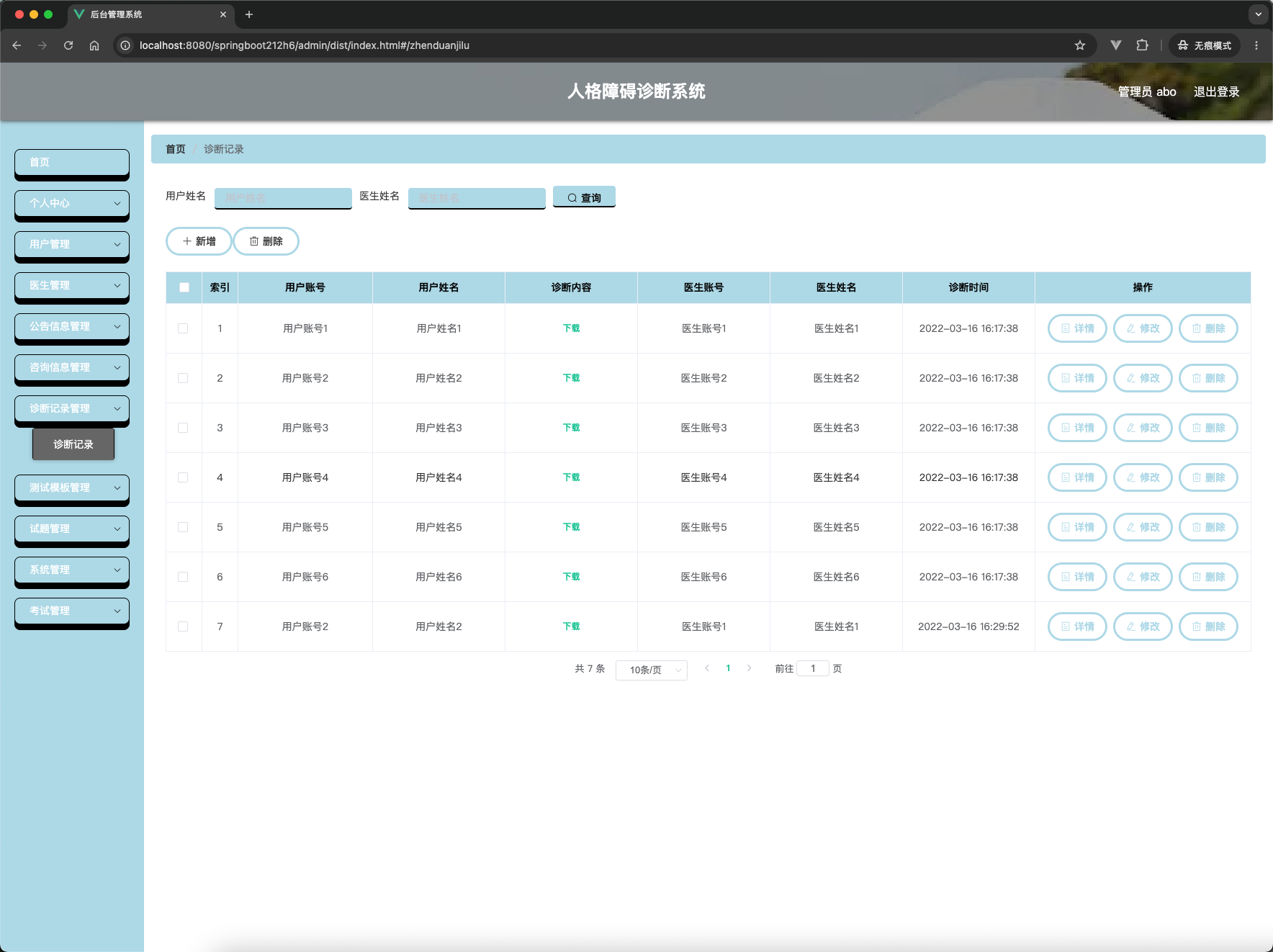
Task: Download 诊断内容 for row index 4
Action: (x=571, y=477)
